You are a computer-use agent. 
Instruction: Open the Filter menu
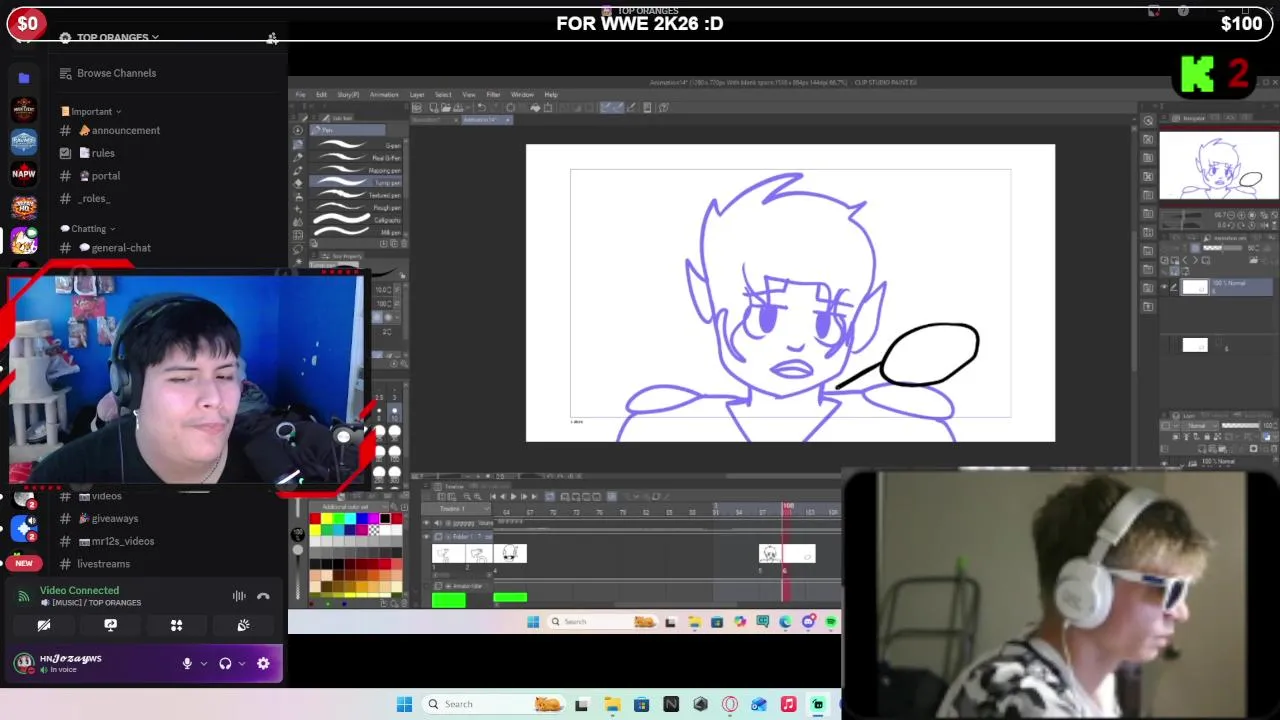[493, 94]
